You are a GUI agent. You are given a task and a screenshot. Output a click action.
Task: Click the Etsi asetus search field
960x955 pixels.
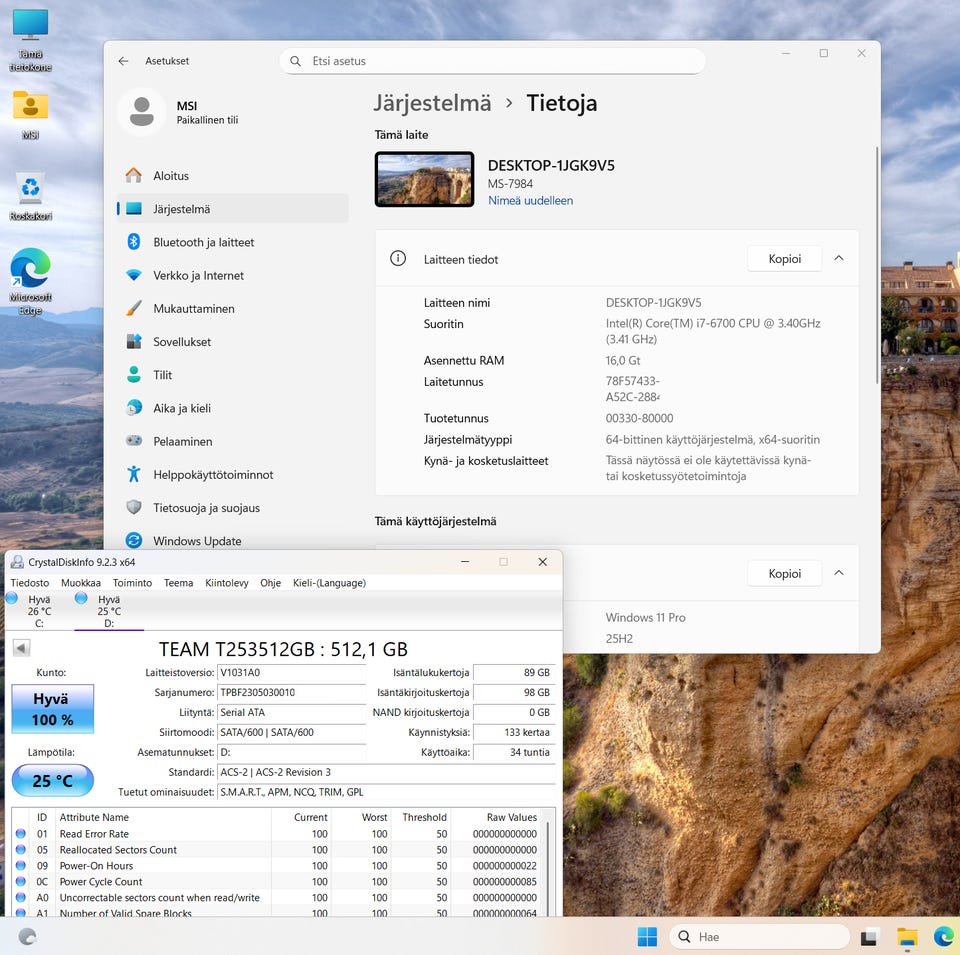(492, 61)
